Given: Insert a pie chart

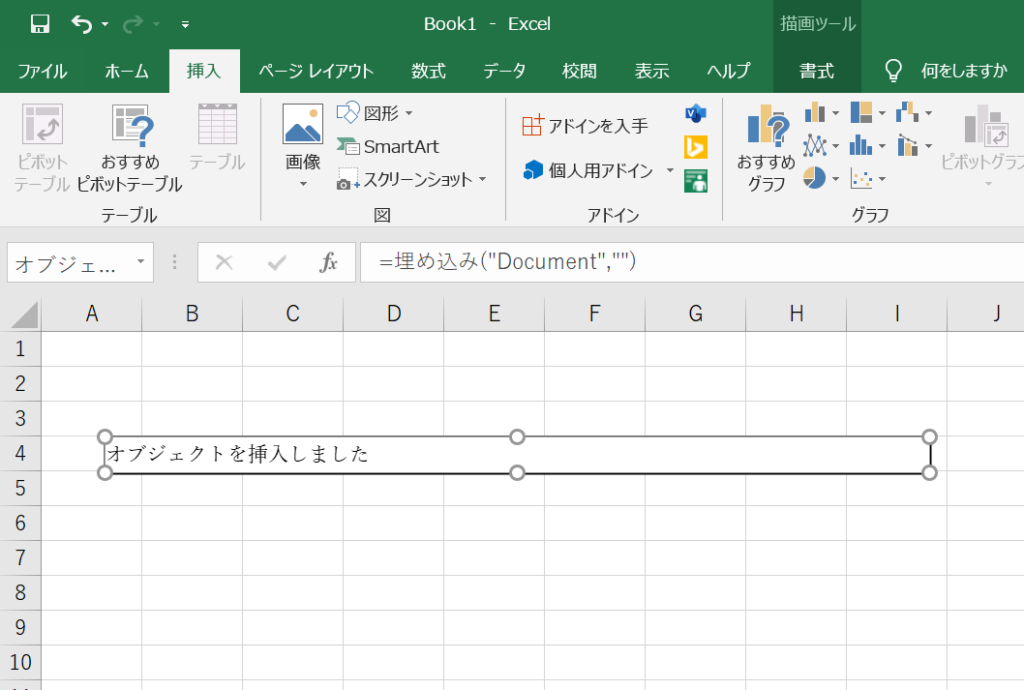Looking at the screenshot, I should 815,177.
